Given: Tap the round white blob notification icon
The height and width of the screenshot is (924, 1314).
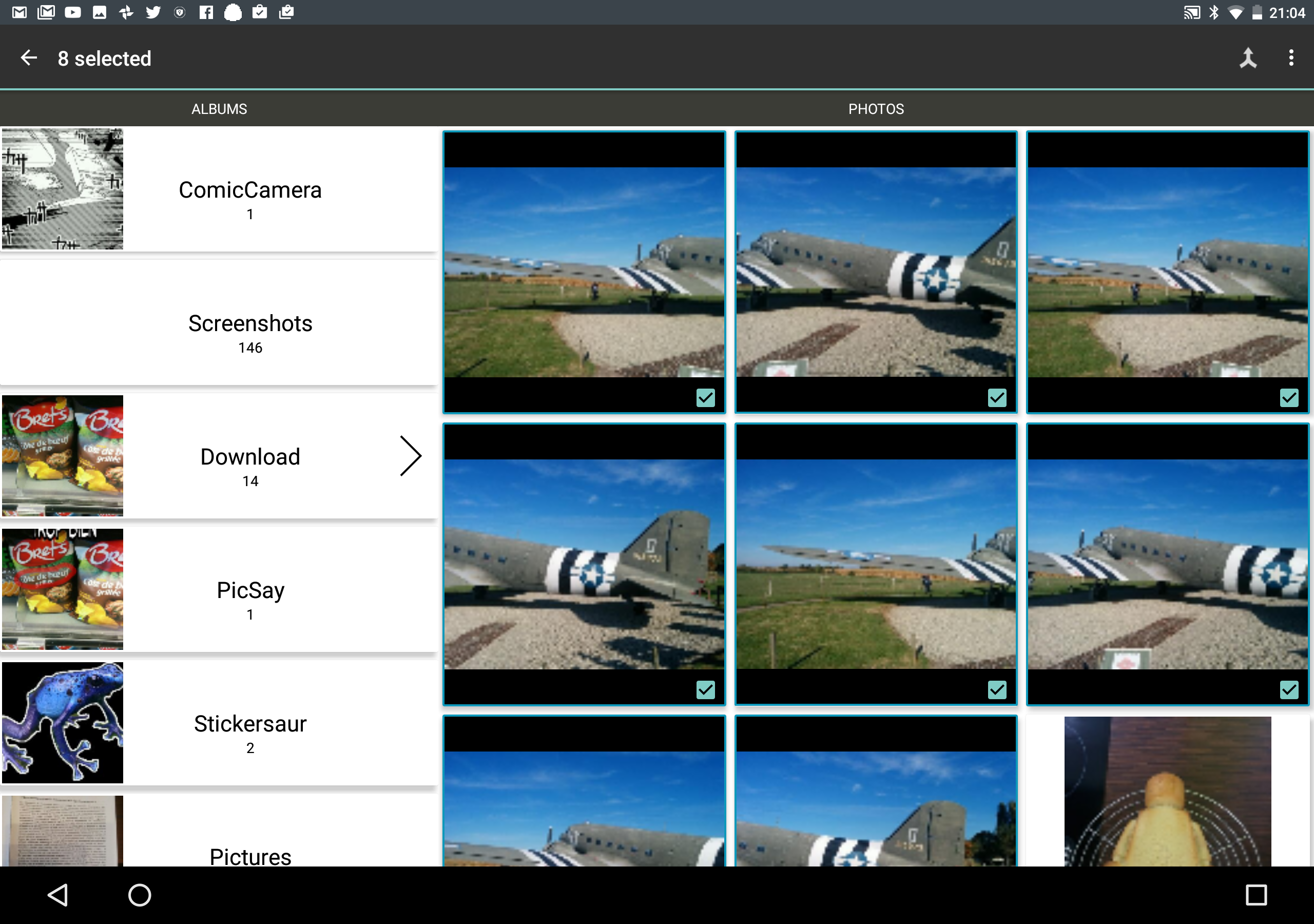Looking at the screenshot, I should coord(233,12).
